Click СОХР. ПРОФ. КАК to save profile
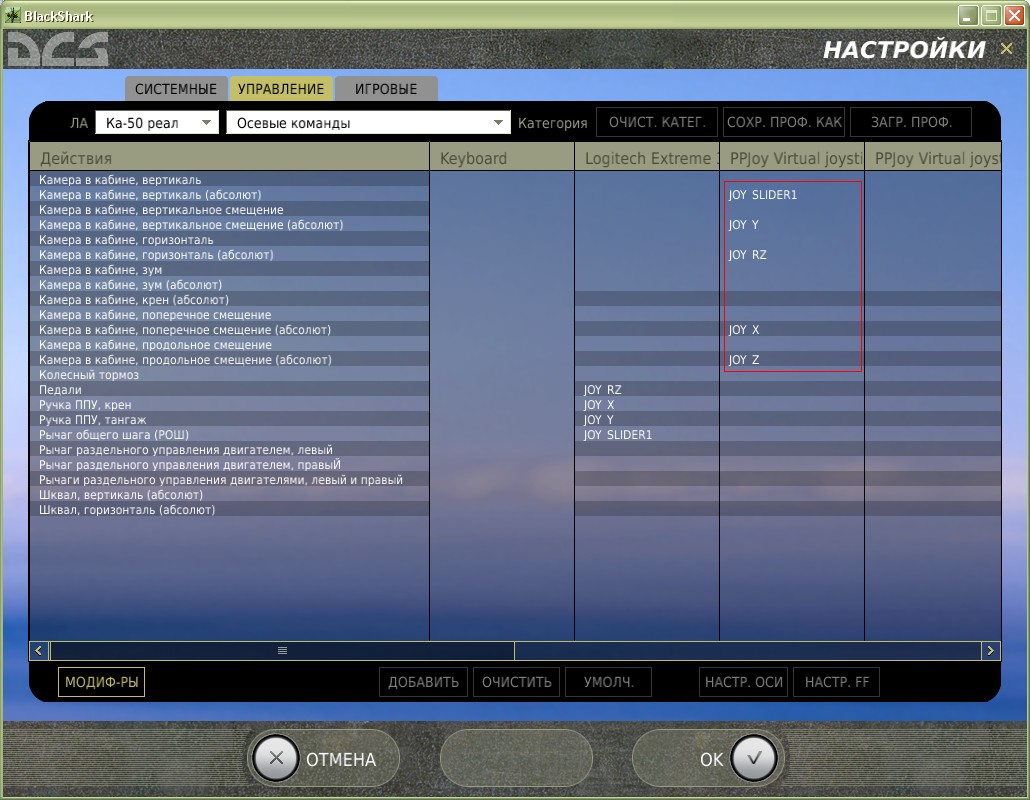This screenshot has height=800, width=1030. pos(784,122)
